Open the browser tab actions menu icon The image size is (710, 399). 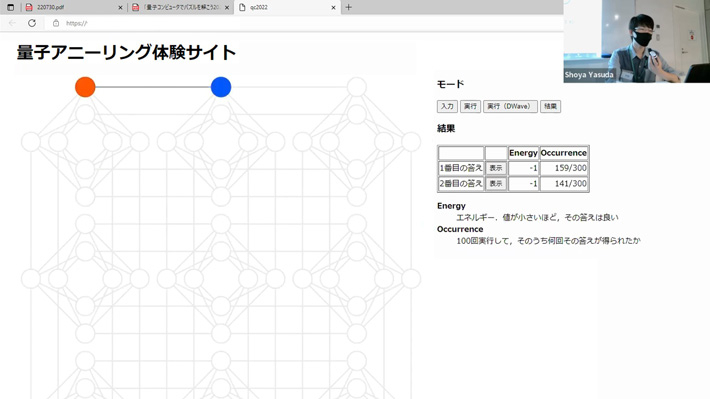10,7
